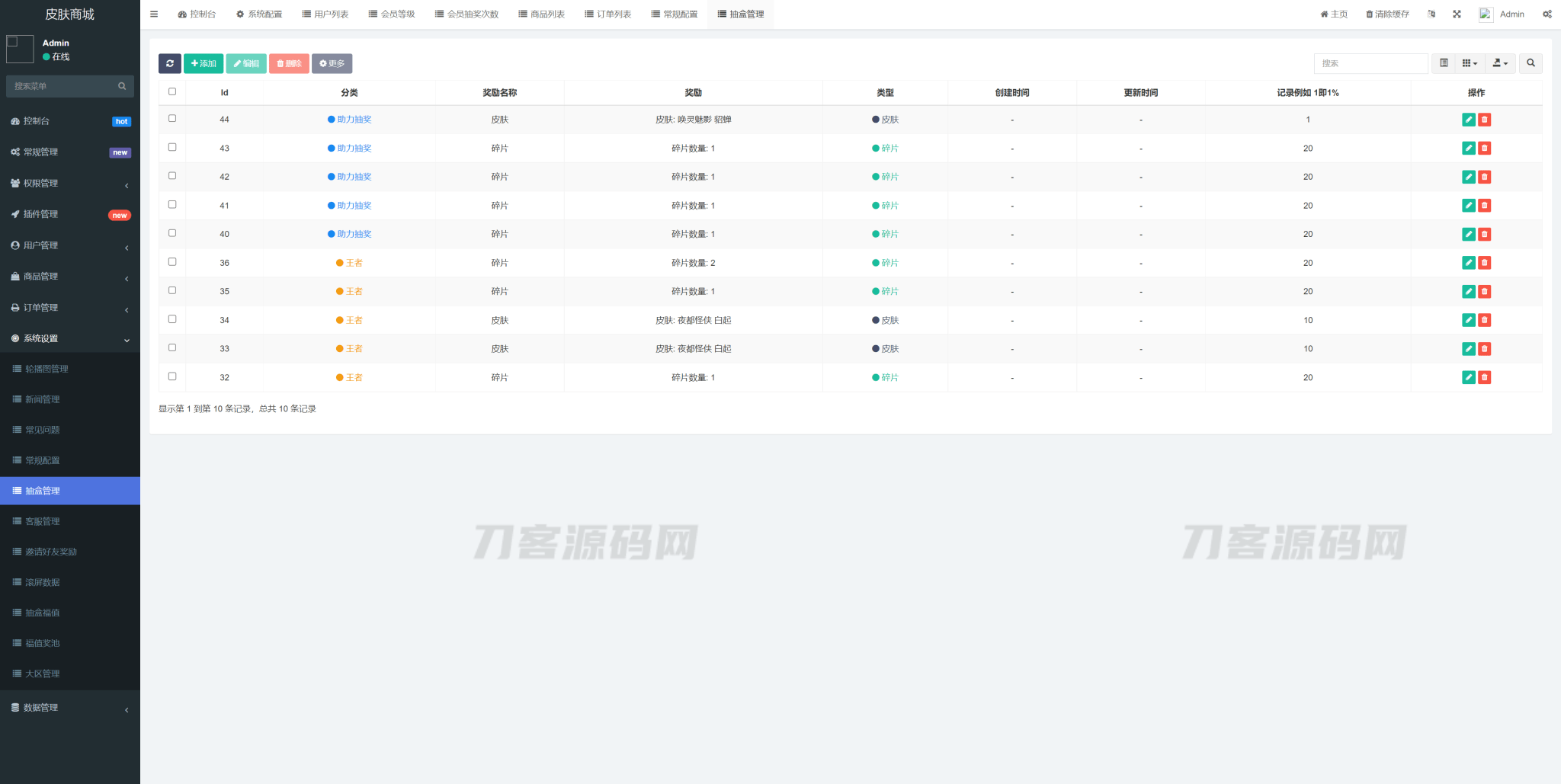Open 福值奖池 in the sidebar
The width and height of the screenshot is (1561, 784).
(43, 643)
